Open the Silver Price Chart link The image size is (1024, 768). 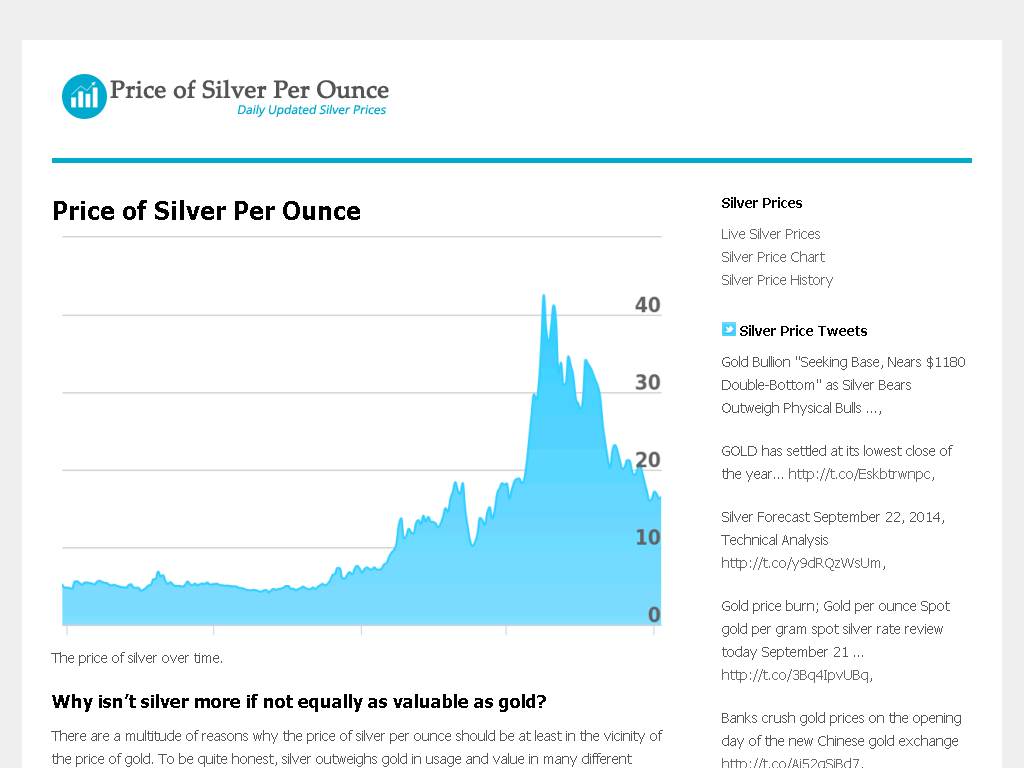(x=772, y=257)
